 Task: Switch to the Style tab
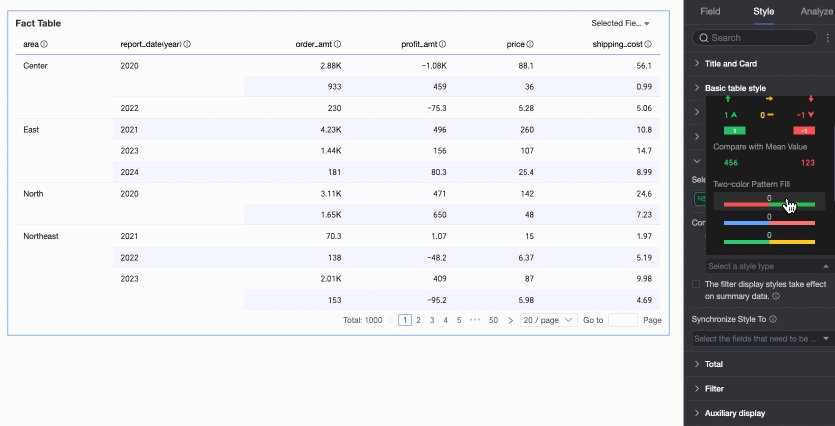764,12
